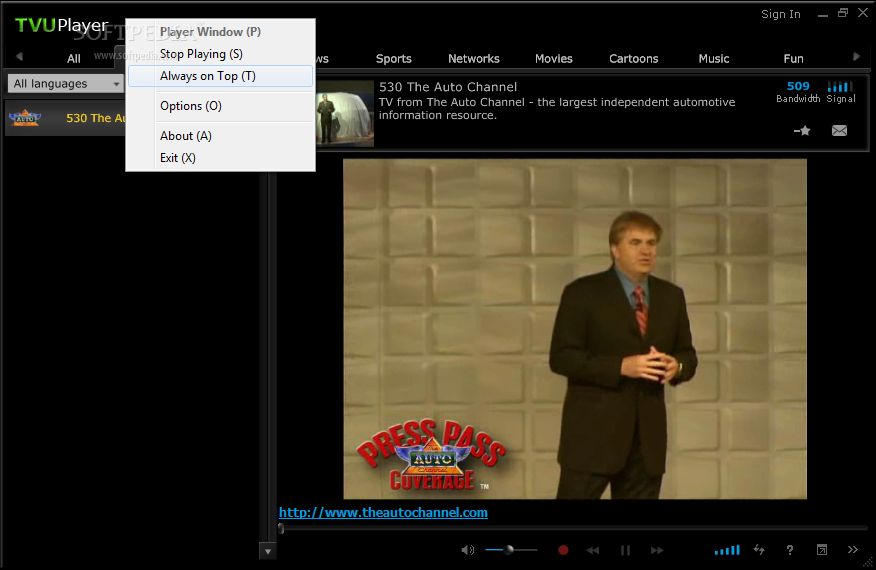Image resolution: width=876 pixels, height=570 pixels.
Task: Click the video display area
Action: point(575,329)
